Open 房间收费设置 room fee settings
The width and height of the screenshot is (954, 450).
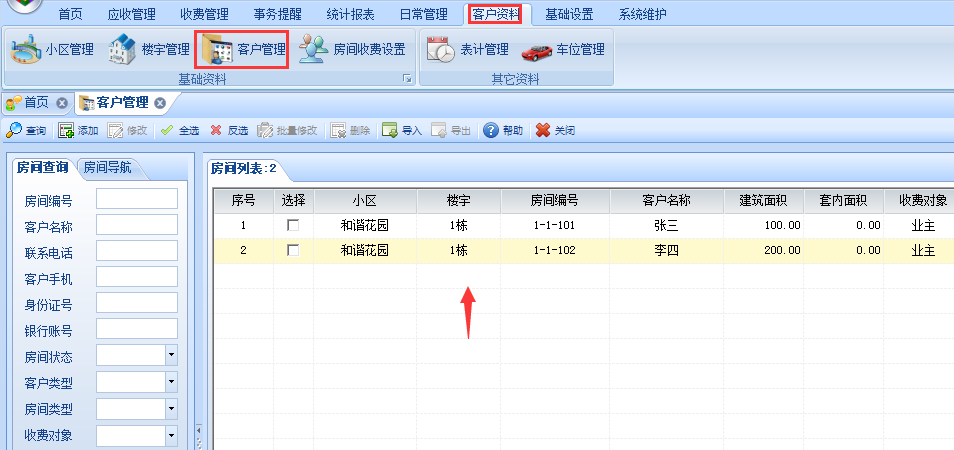click(352, 49)
